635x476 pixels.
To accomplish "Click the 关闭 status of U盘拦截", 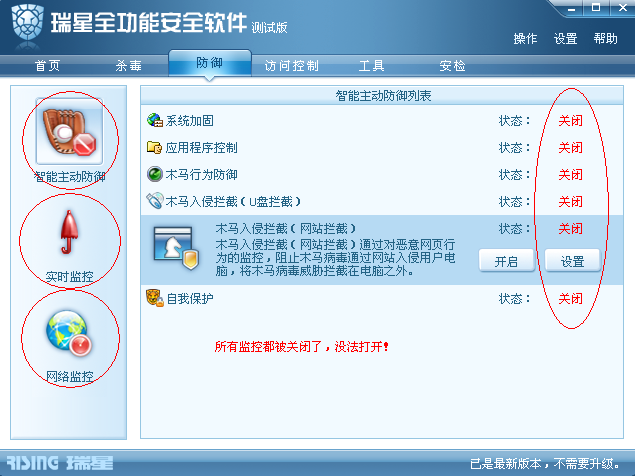I will coord(570,201).
